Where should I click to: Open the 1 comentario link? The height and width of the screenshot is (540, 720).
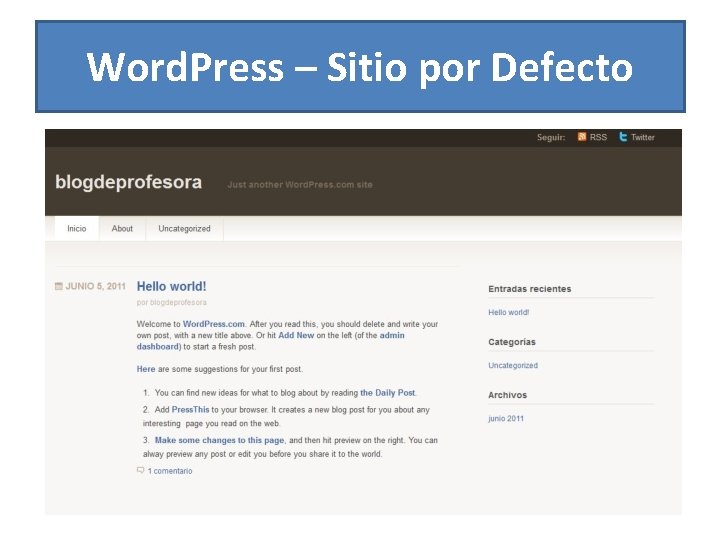pos(170,471)
